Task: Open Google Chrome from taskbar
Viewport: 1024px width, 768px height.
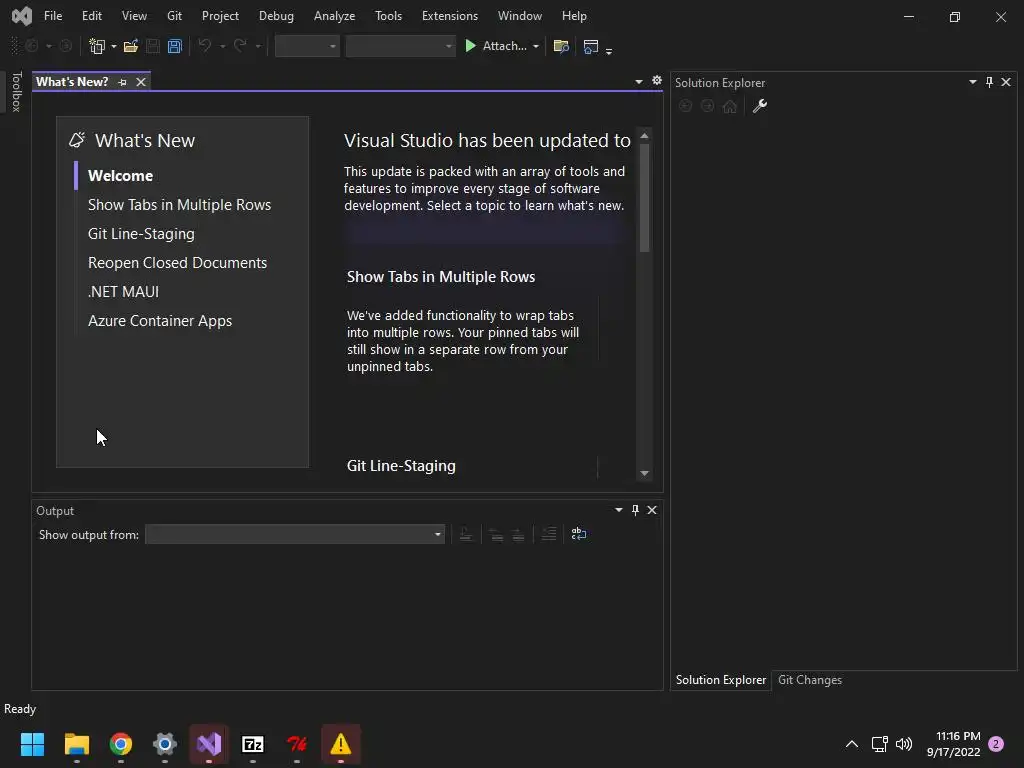Action: pyautogui.click(x=121, y=744)
